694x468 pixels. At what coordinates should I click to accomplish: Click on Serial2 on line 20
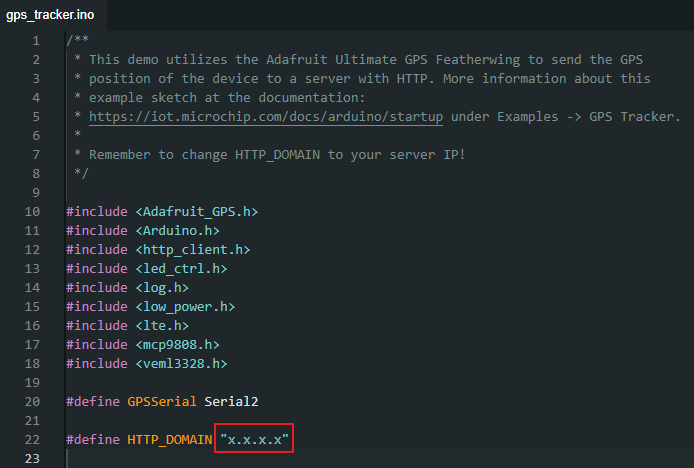[231, 402]
